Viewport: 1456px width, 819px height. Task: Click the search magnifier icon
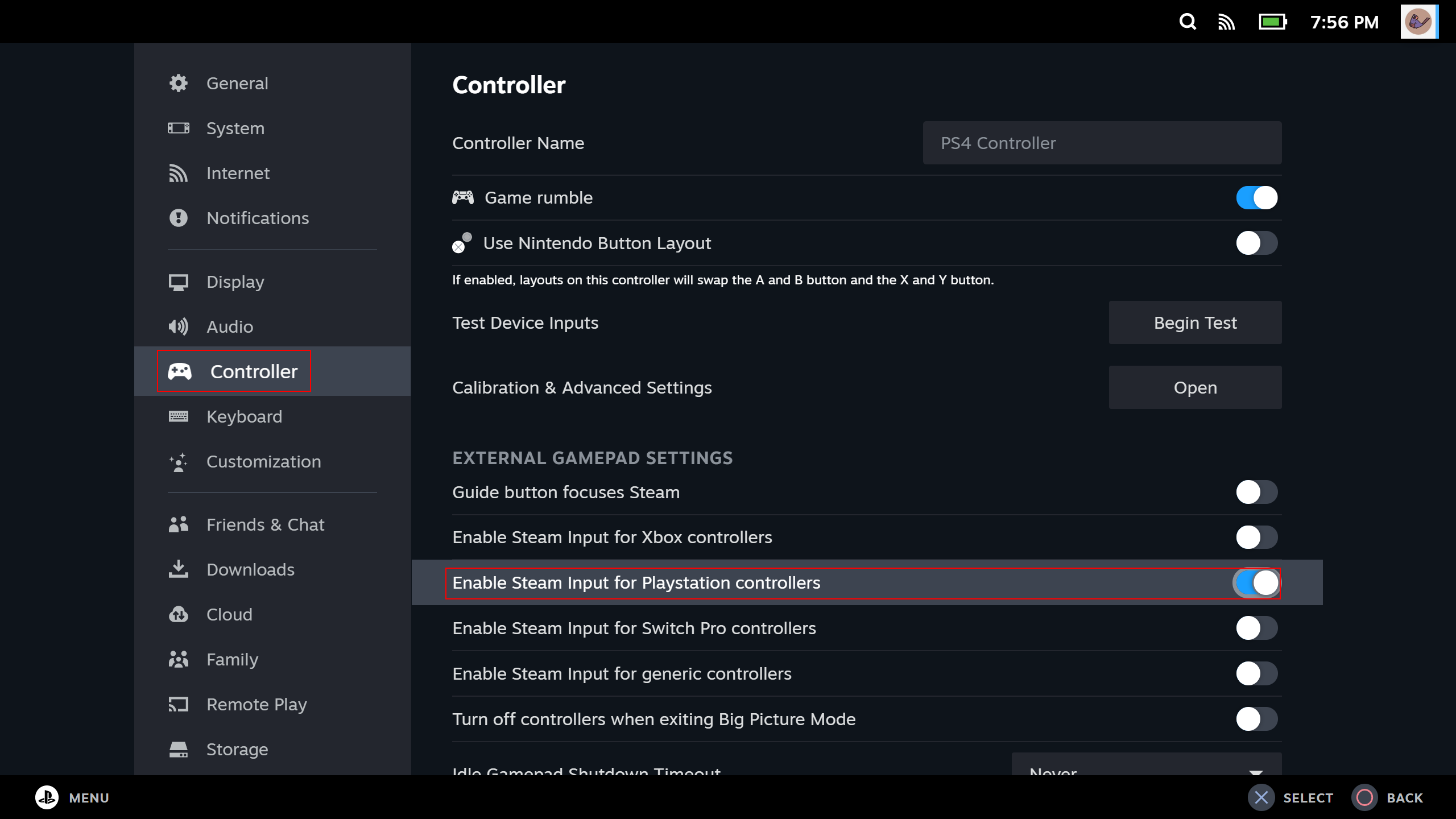pyautogui.click(x=1188, y=22)
